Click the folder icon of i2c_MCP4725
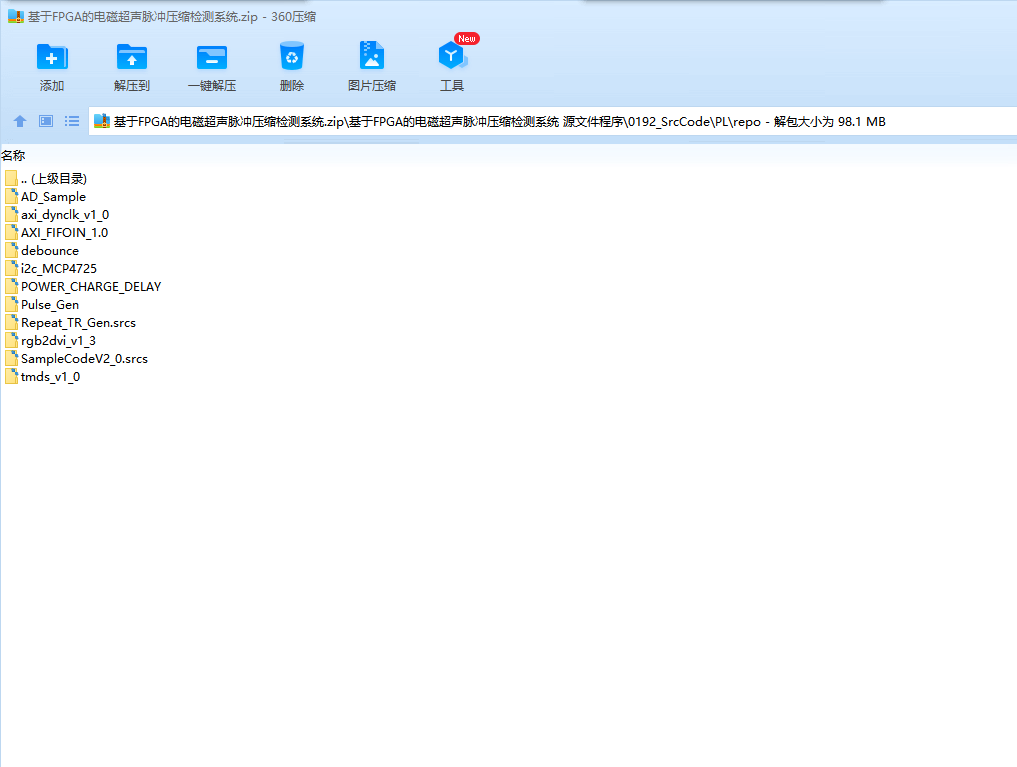The width and height of the screenshot is (1017, 767). pos(11,268)
